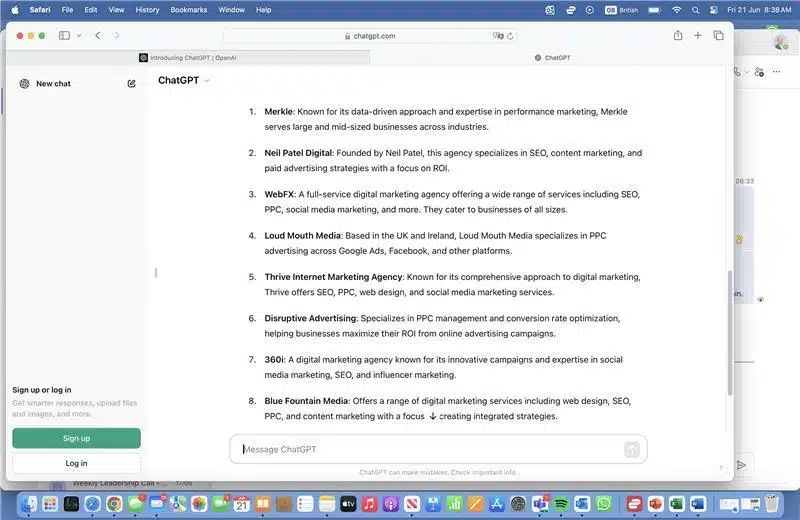The image size is (800, 520).
Task: Open the Safari menu in menu bar
Action: click(x=40, y=10)
